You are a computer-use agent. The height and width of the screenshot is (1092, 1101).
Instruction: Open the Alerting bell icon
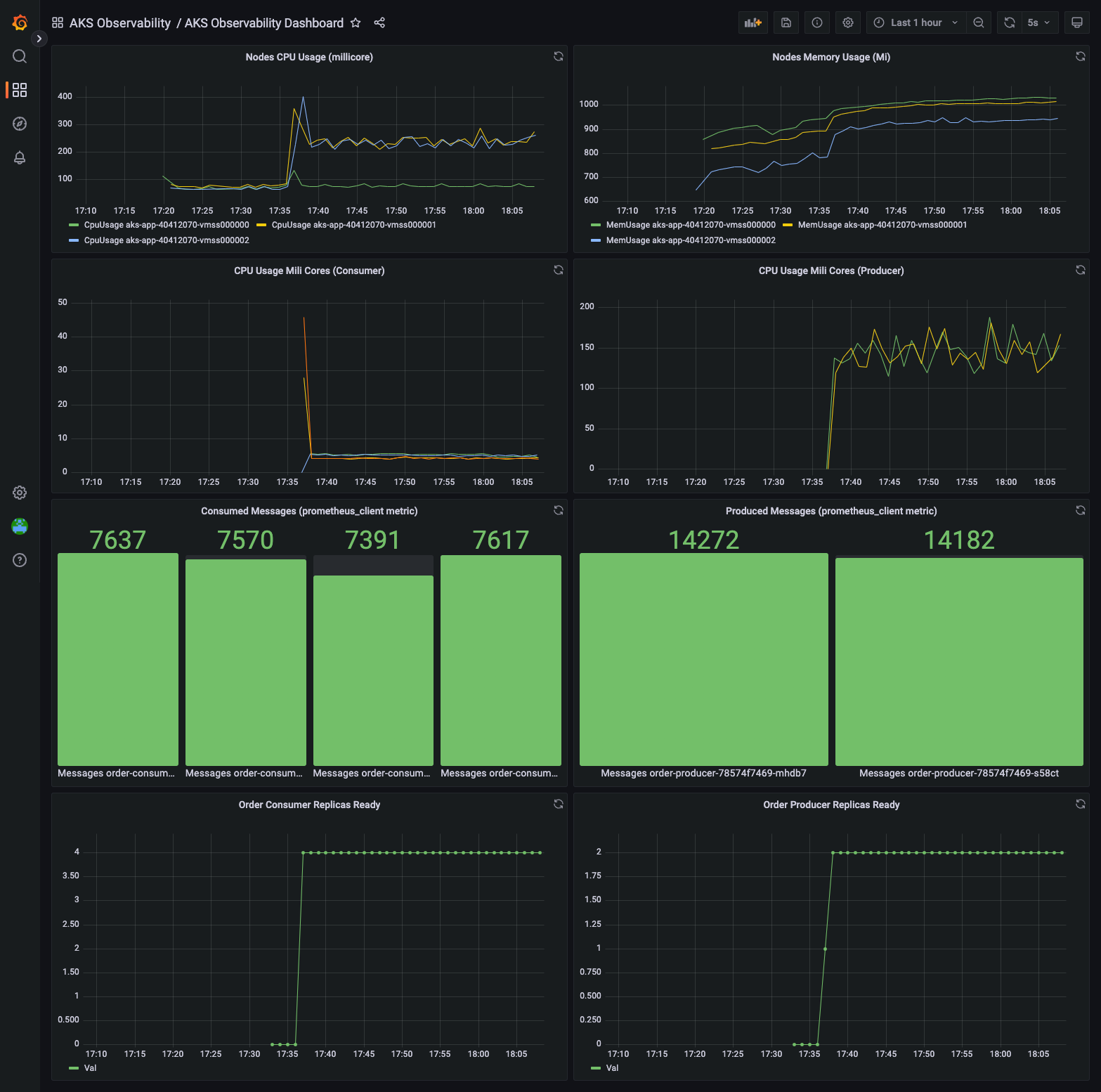[x=20, y=157]
